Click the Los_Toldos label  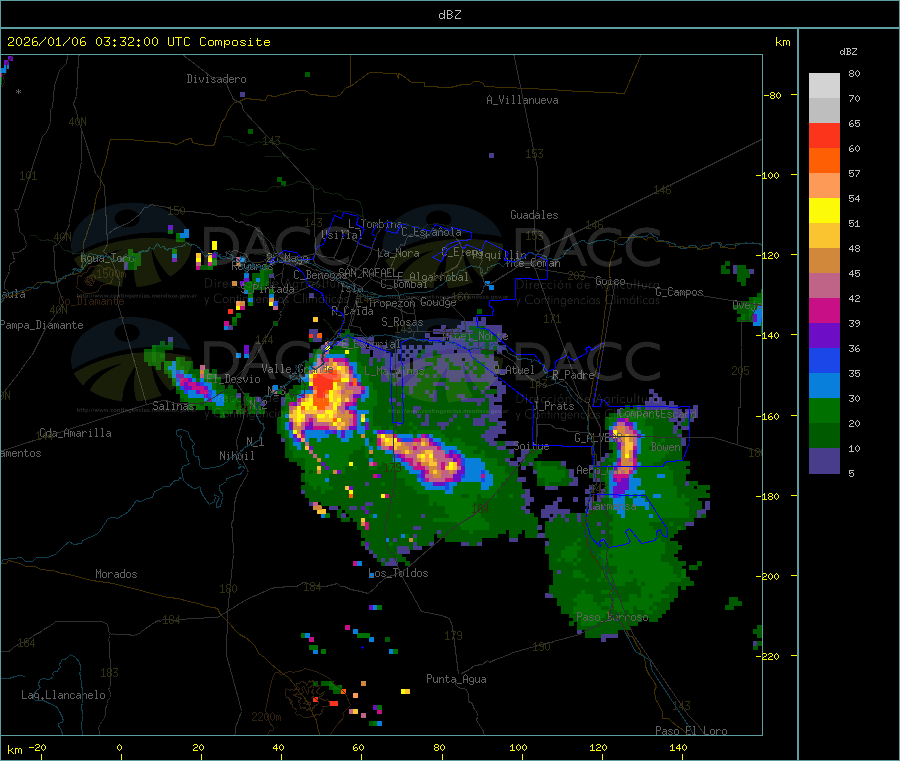pyautogui.click(x=398, y=573)
